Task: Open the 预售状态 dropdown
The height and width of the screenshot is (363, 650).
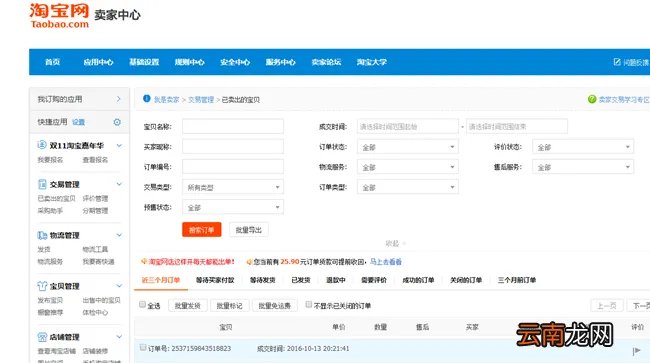Action: (x=233, y=207)
